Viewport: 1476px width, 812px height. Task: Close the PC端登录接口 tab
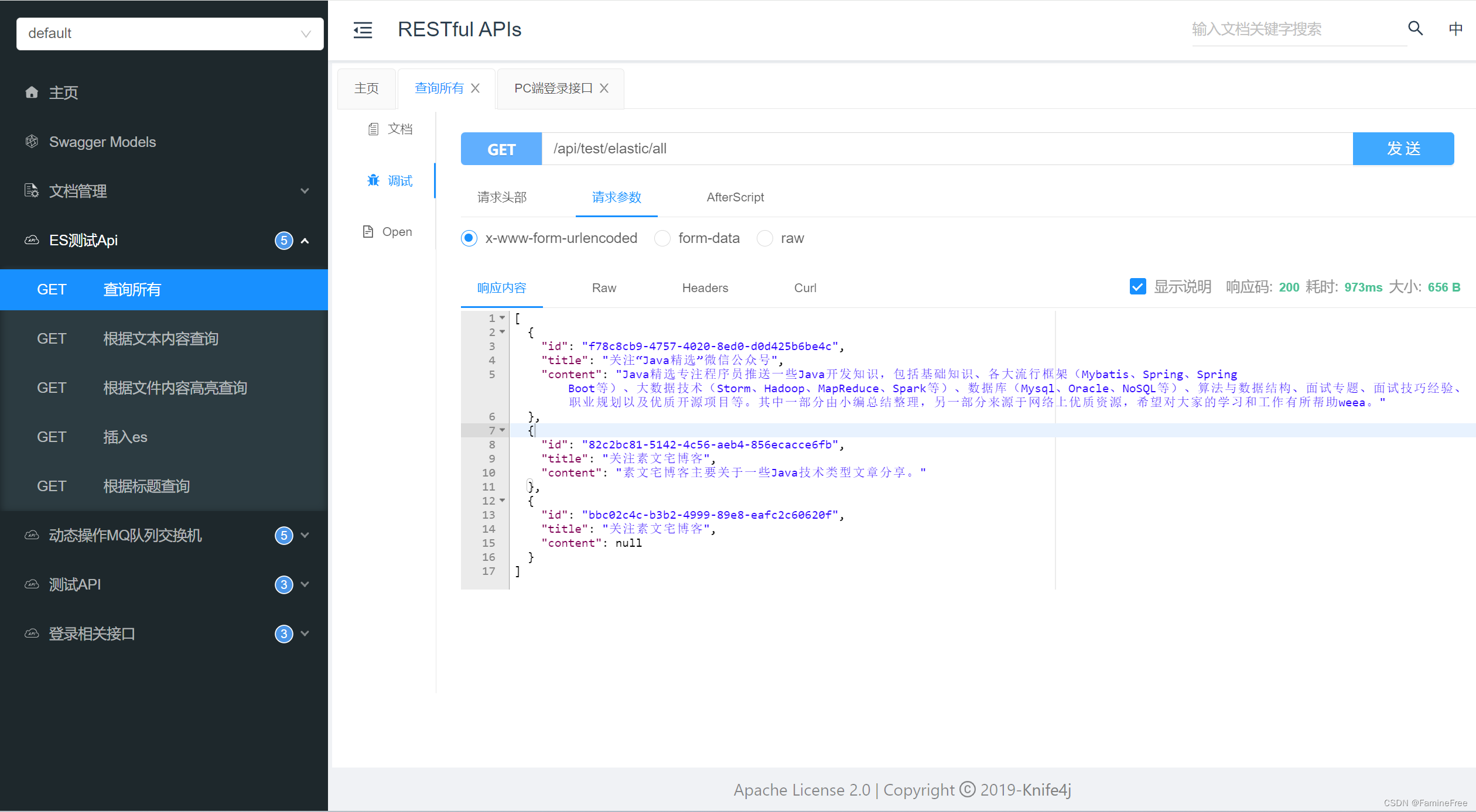tap(604, 88)
